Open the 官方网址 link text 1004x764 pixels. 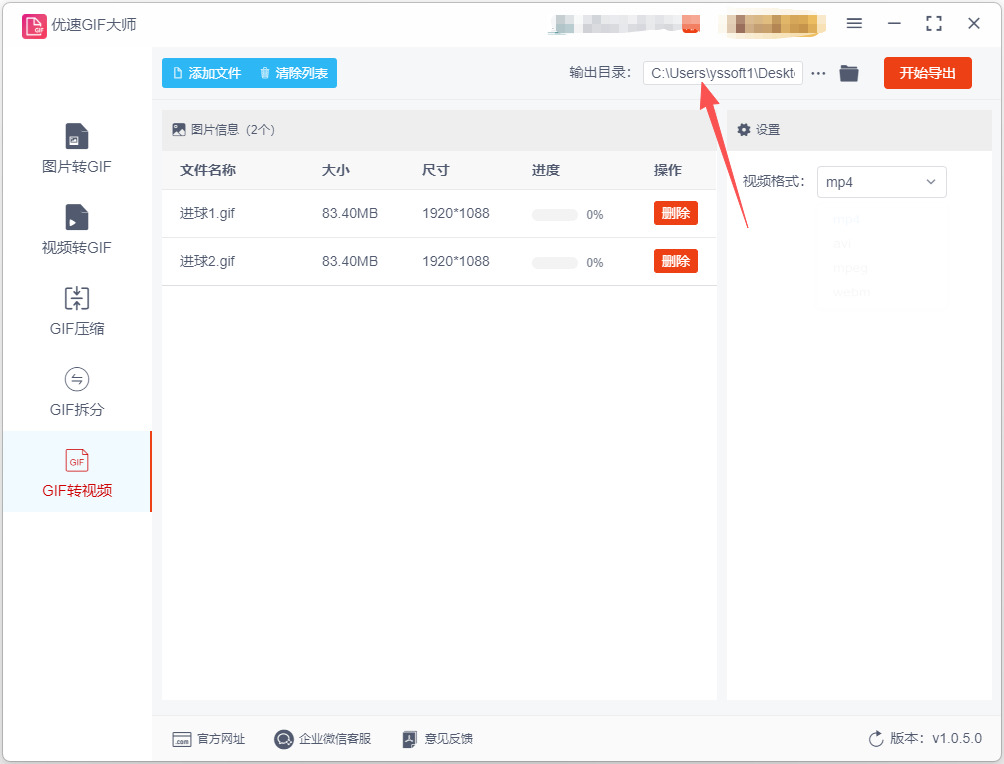221,739
